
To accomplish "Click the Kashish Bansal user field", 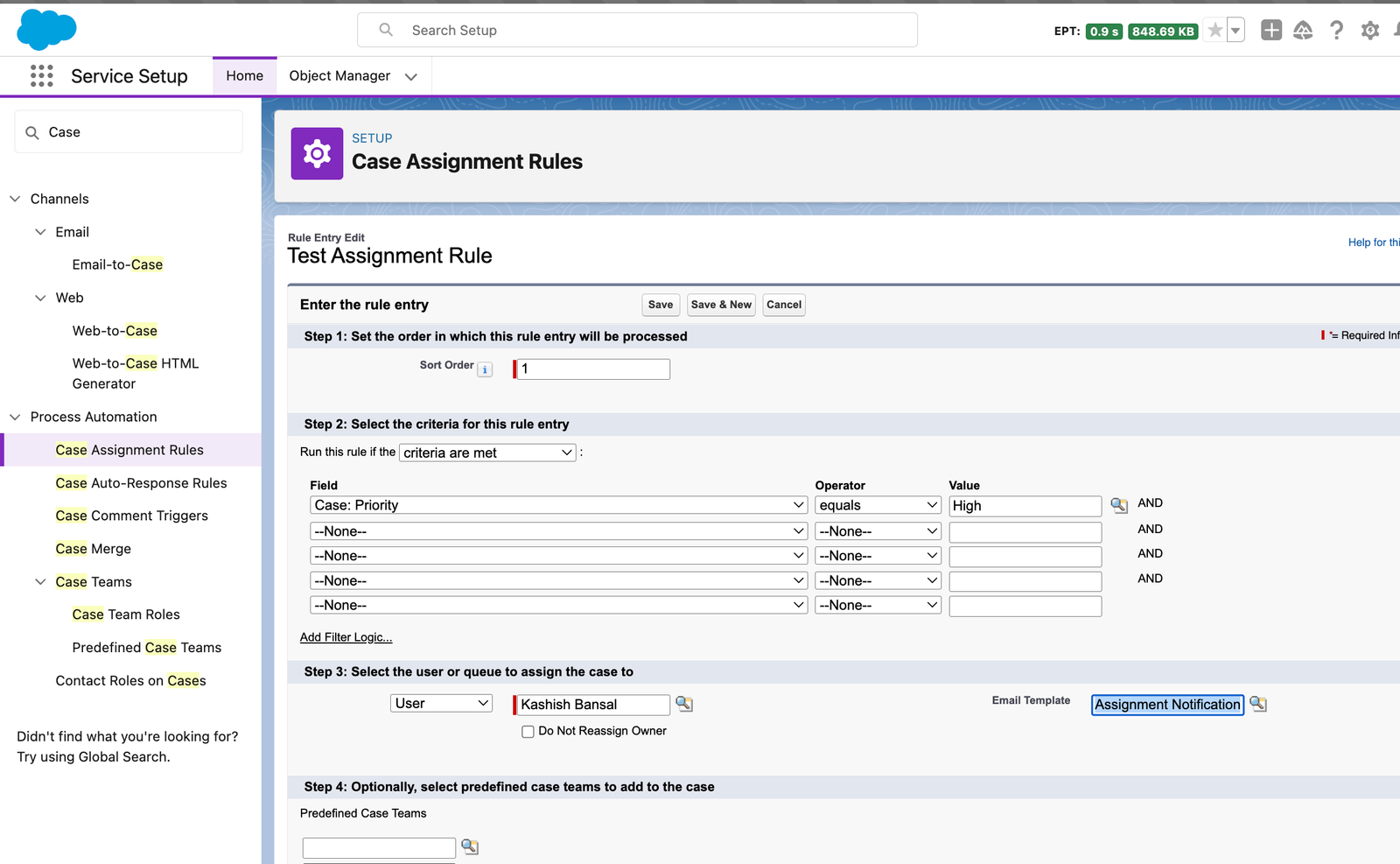I will coord(593,705).
